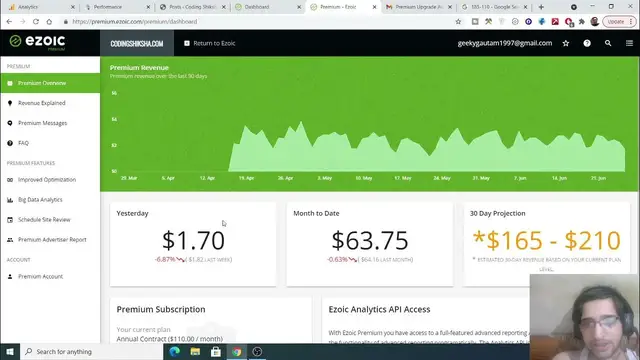The height and width of the screenshot is (360, 640).
Task: Go back with browser back arrow
Action: (x=9, y=21)
